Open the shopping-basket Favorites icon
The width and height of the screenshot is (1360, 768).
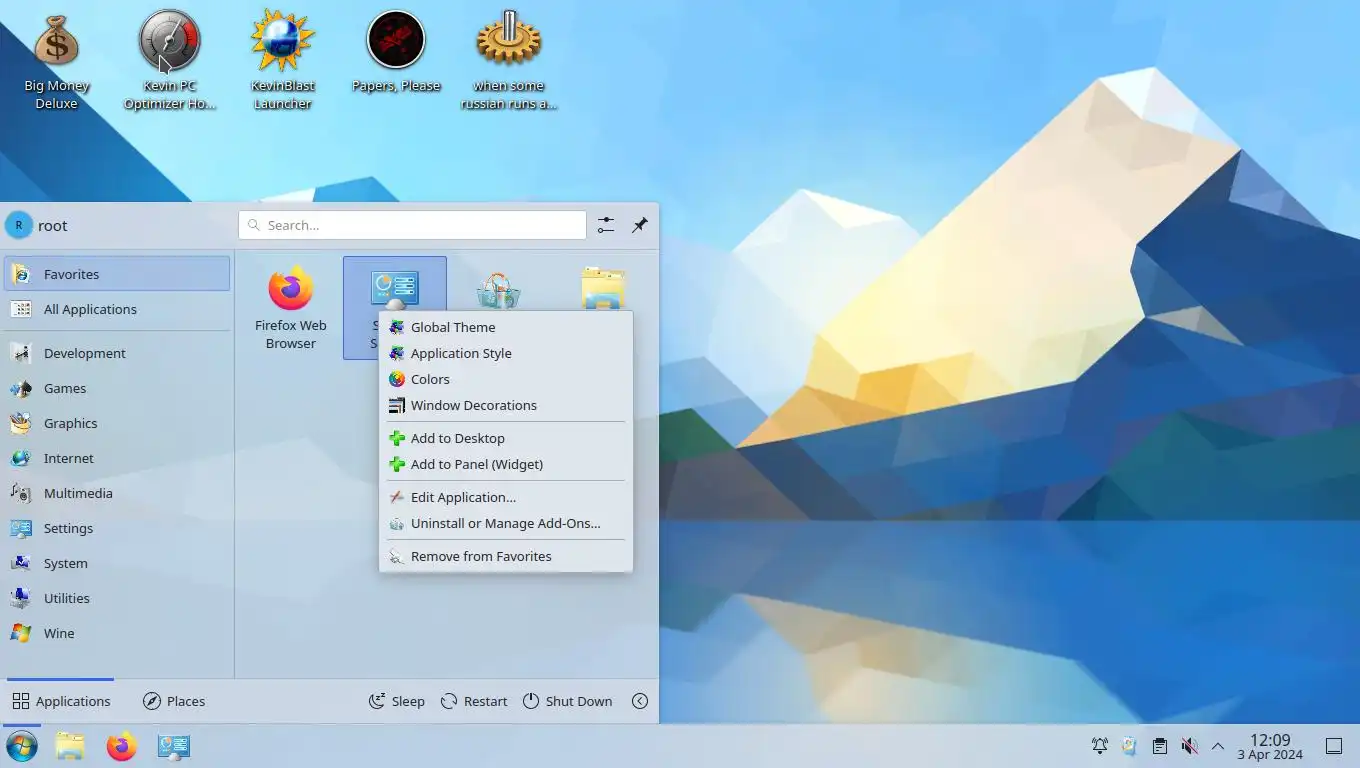(x=498, y=290)
